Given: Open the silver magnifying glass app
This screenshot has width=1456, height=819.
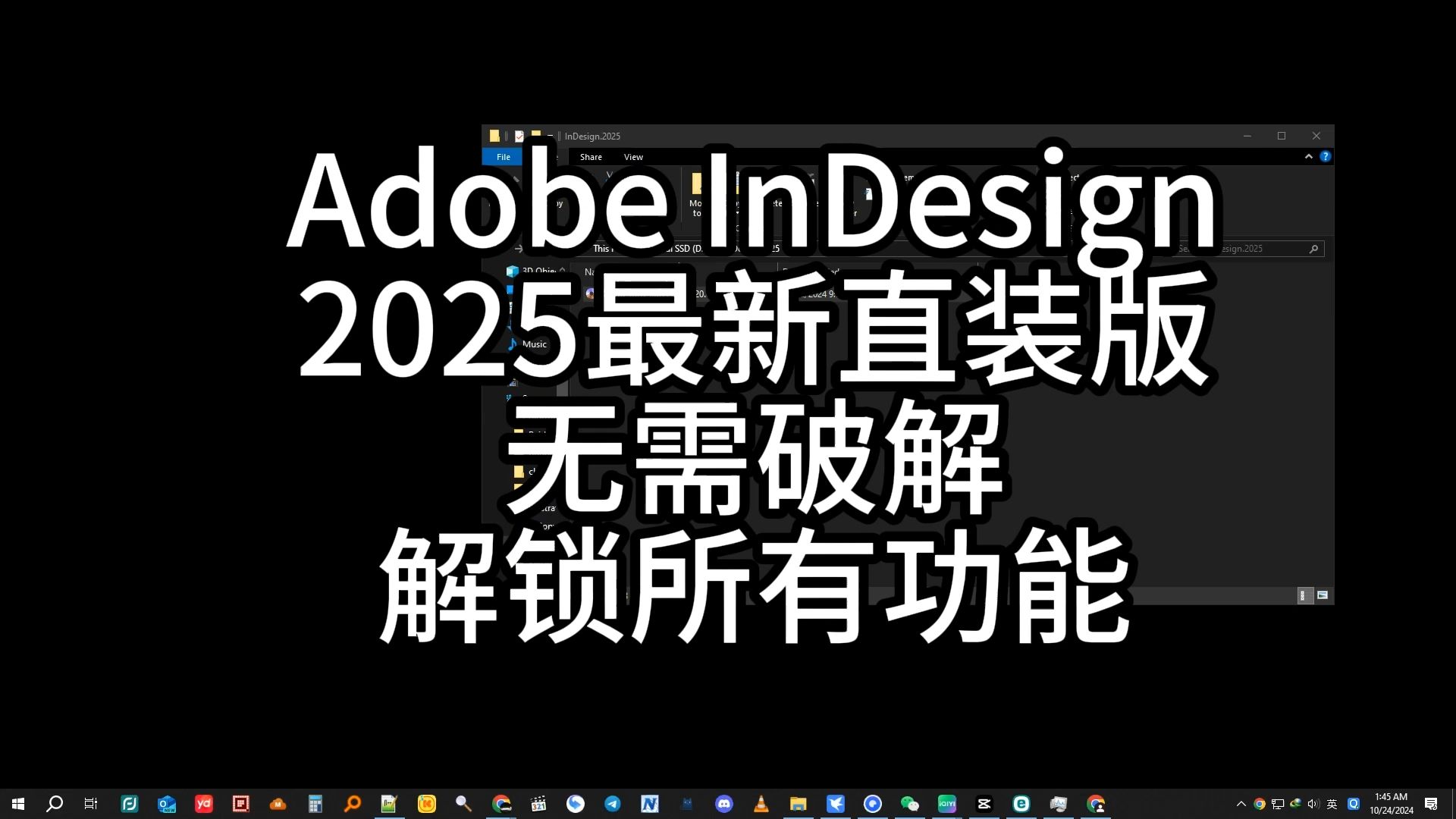Looking at the screenshot, I should pyautogui.click(x=463, y=804).
